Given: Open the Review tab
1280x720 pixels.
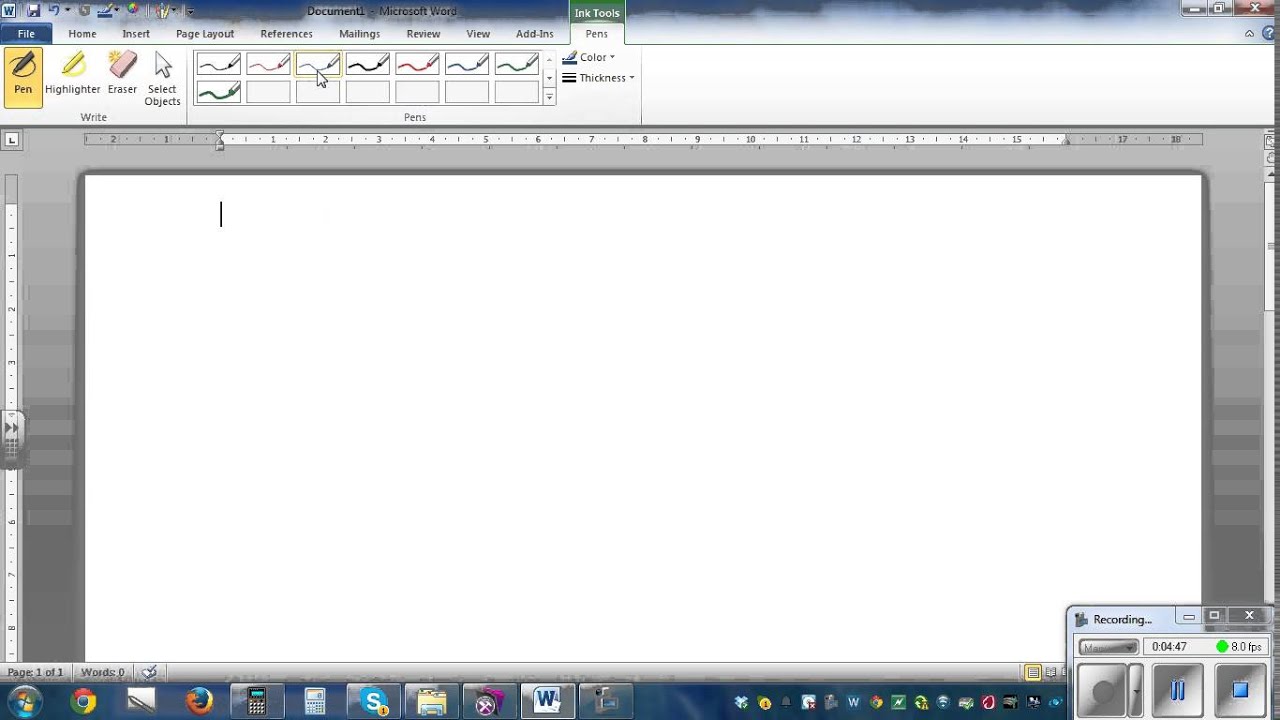Looking at the screenshot, I should [x=423, y=34].
